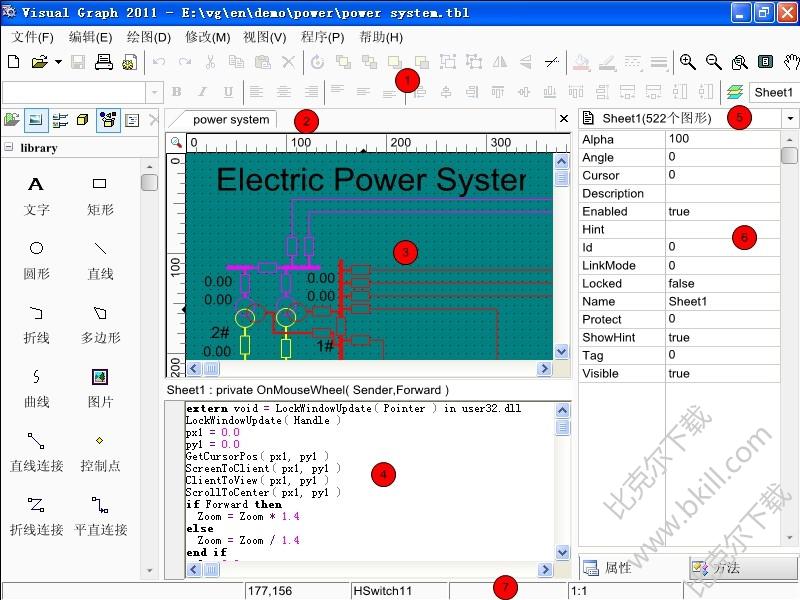Image resolution: width=800 pixels, height=600 pixels.
Task: Select the Locked property value false
Action: pos(723,283)
